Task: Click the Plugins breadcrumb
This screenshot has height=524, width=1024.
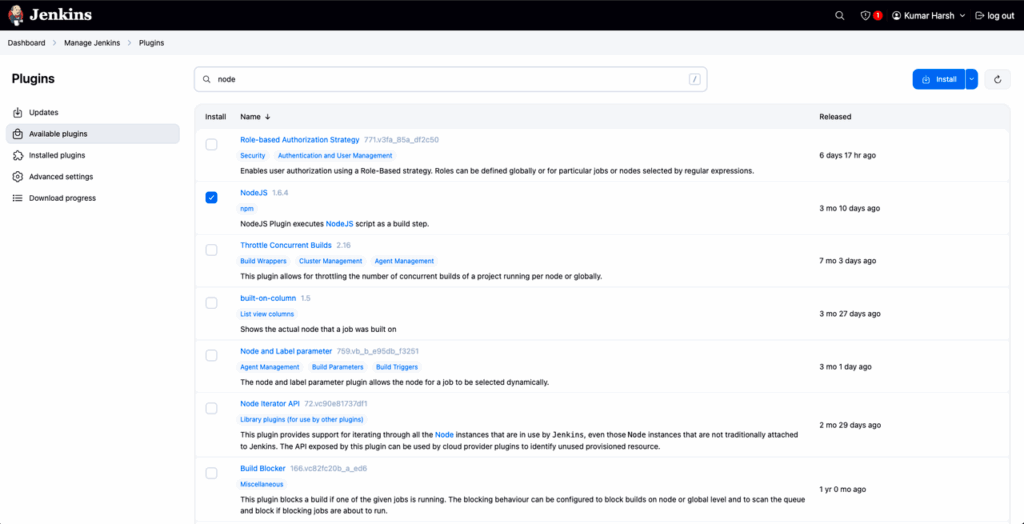Action: pyautogui.click(x=152, y=43)
